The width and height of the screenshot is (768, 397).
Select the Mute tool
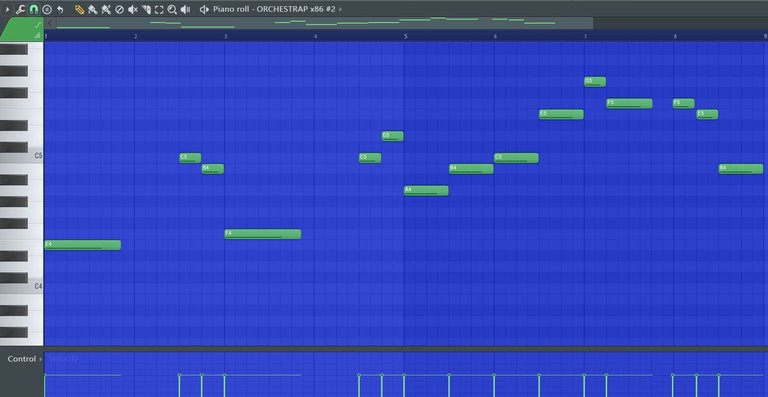[132, 9]
